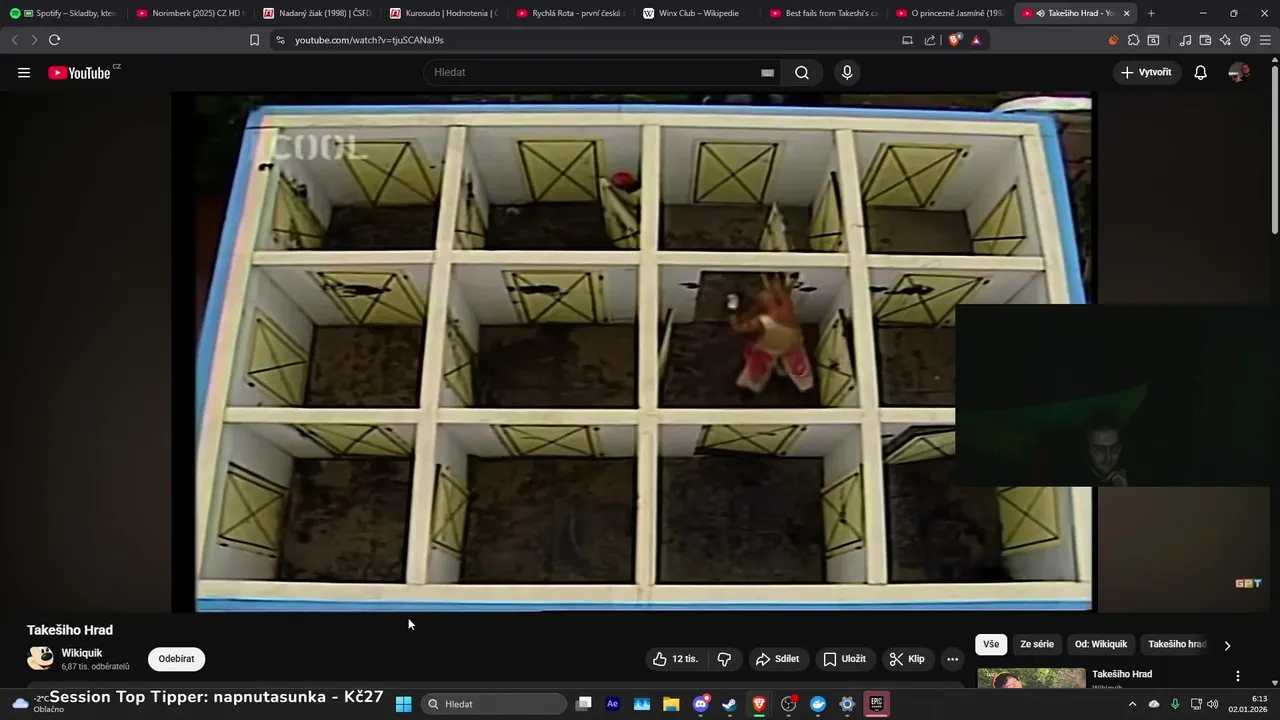Open the install app icon in address bar

[x=907, y=40]
